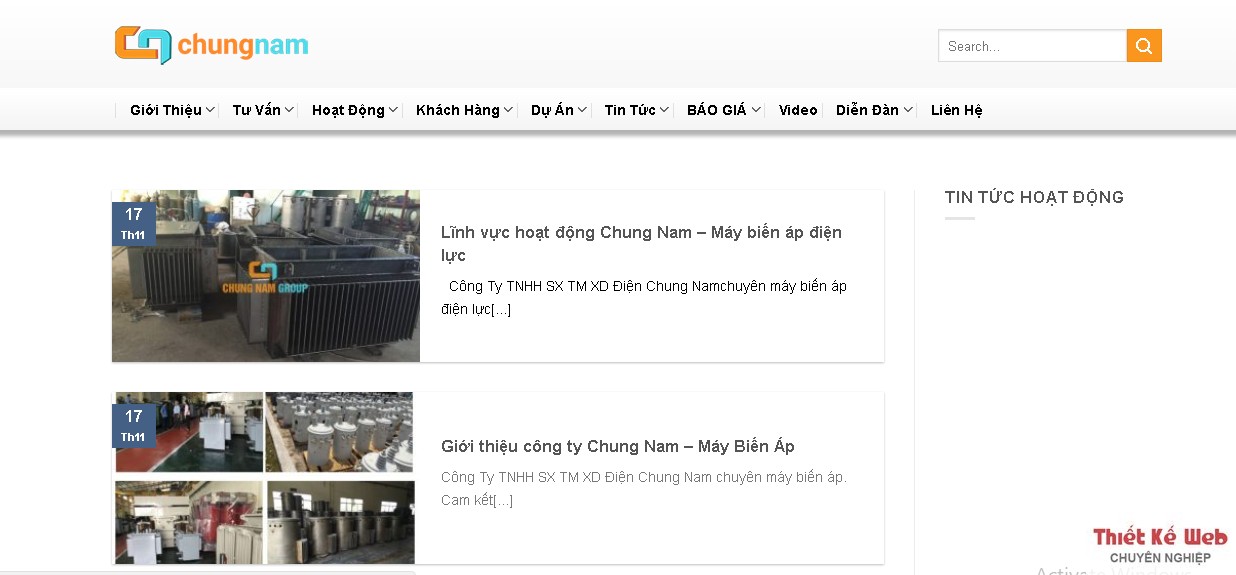Viewport: 1236px width, 575px height.
Task: Click the Chungnam logo in header
Action: click(212, 46)
